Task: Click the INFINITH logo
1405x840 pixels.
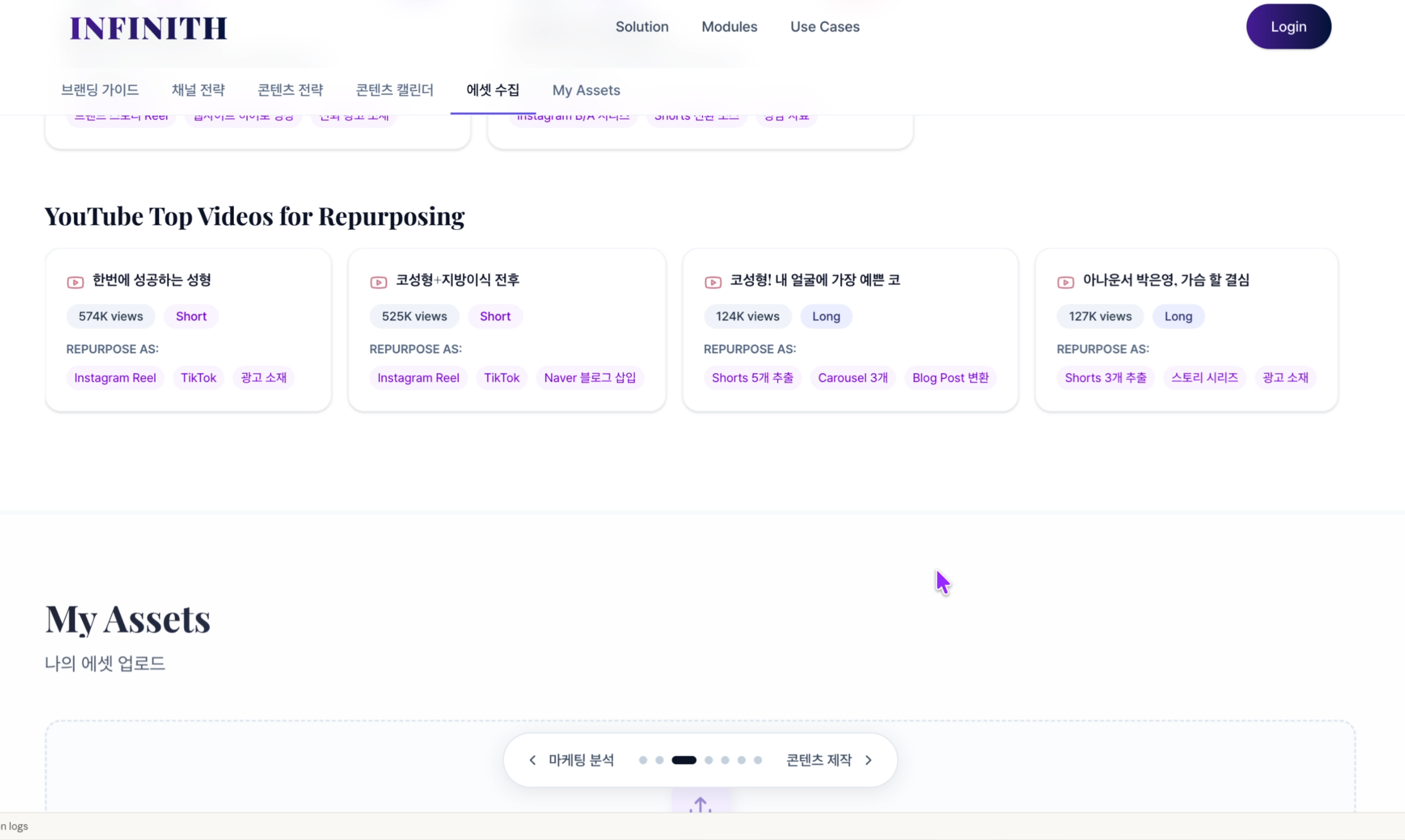Action: click(x=148, y=28)
